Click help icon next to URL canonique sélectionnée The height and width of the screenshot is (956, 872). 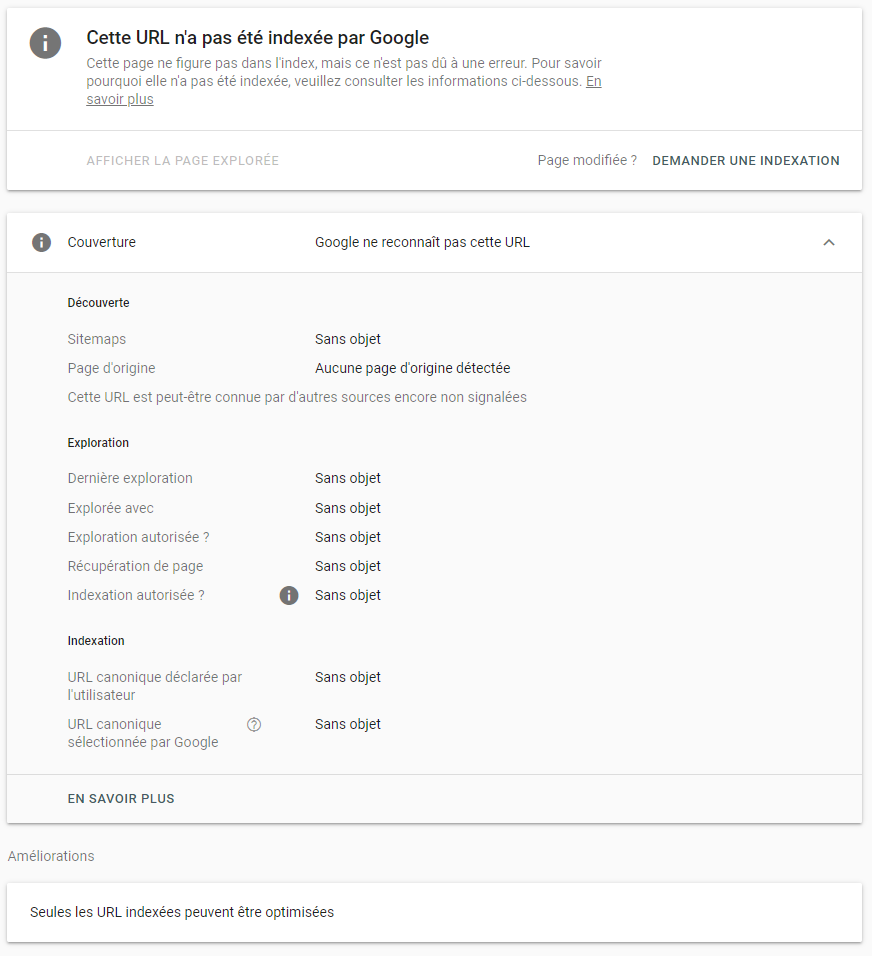(254, 725)
